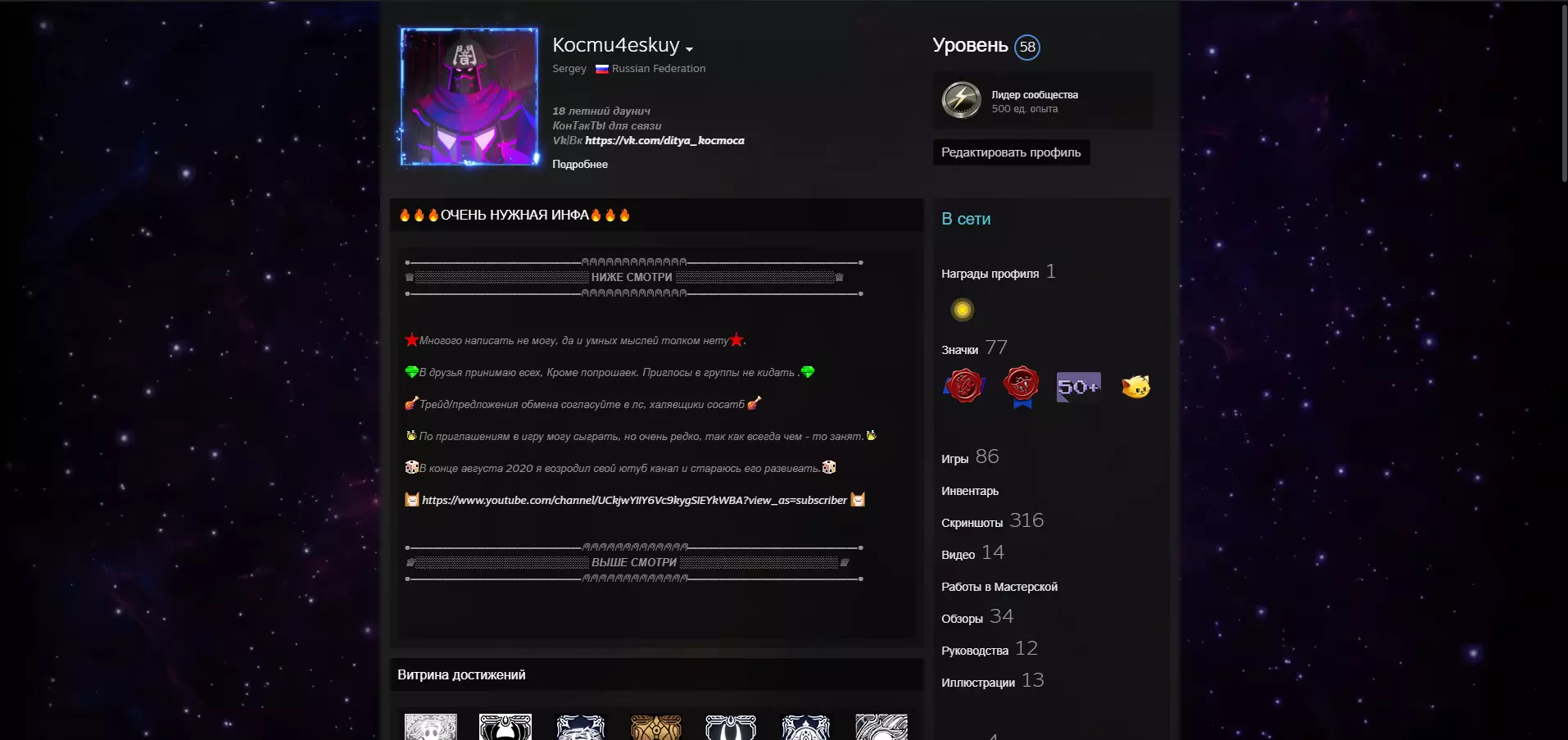Select the first red wax seal badge
This screenshot has width=1568, height=740.
(x=964, y=386)
